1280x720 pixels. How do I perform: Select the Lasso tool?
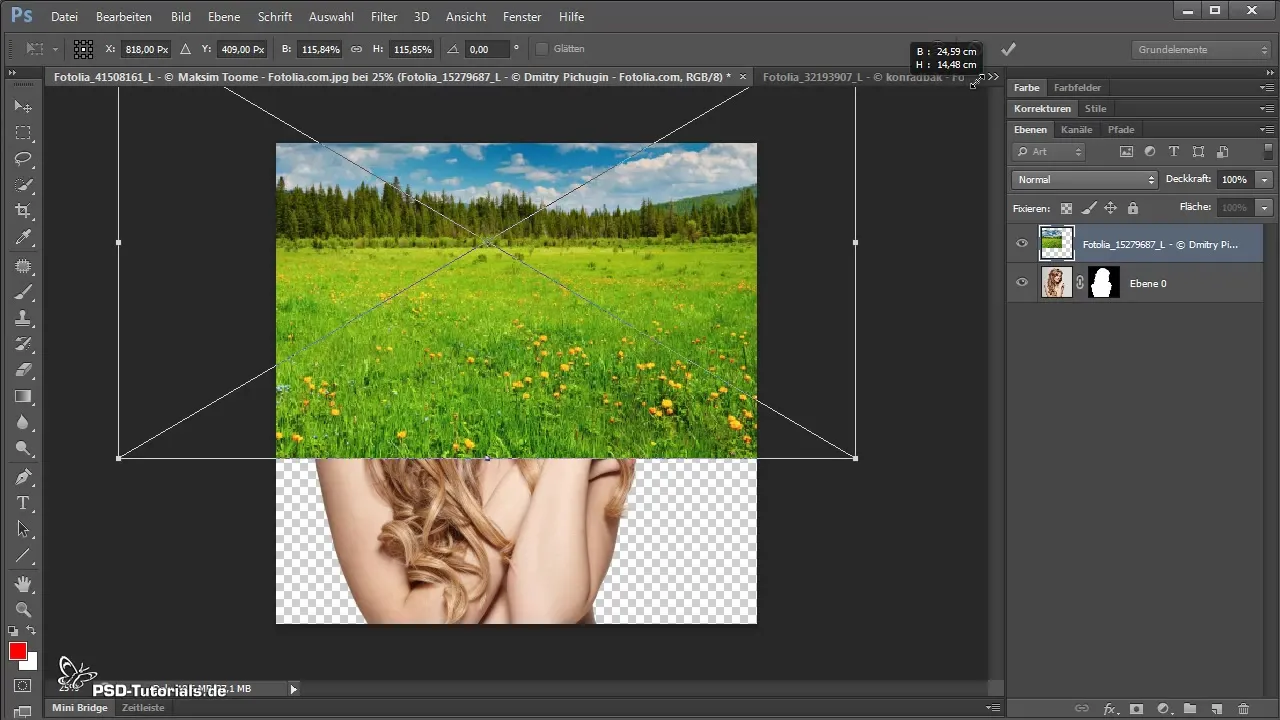pos(23,159)
